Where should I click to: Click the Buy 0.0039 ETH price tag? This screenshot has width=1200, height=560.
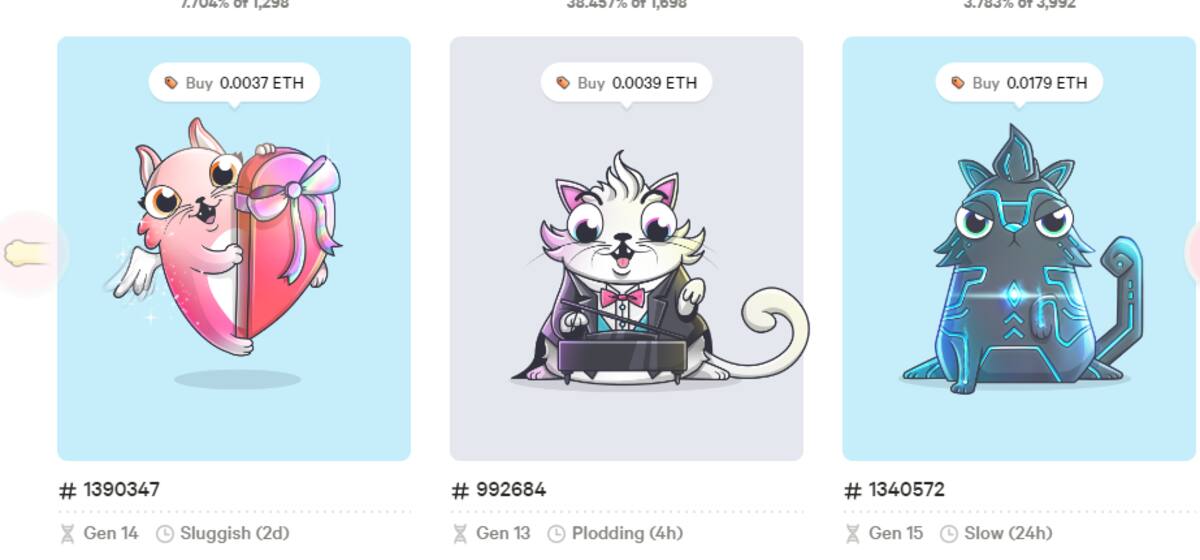coord(627,82)
